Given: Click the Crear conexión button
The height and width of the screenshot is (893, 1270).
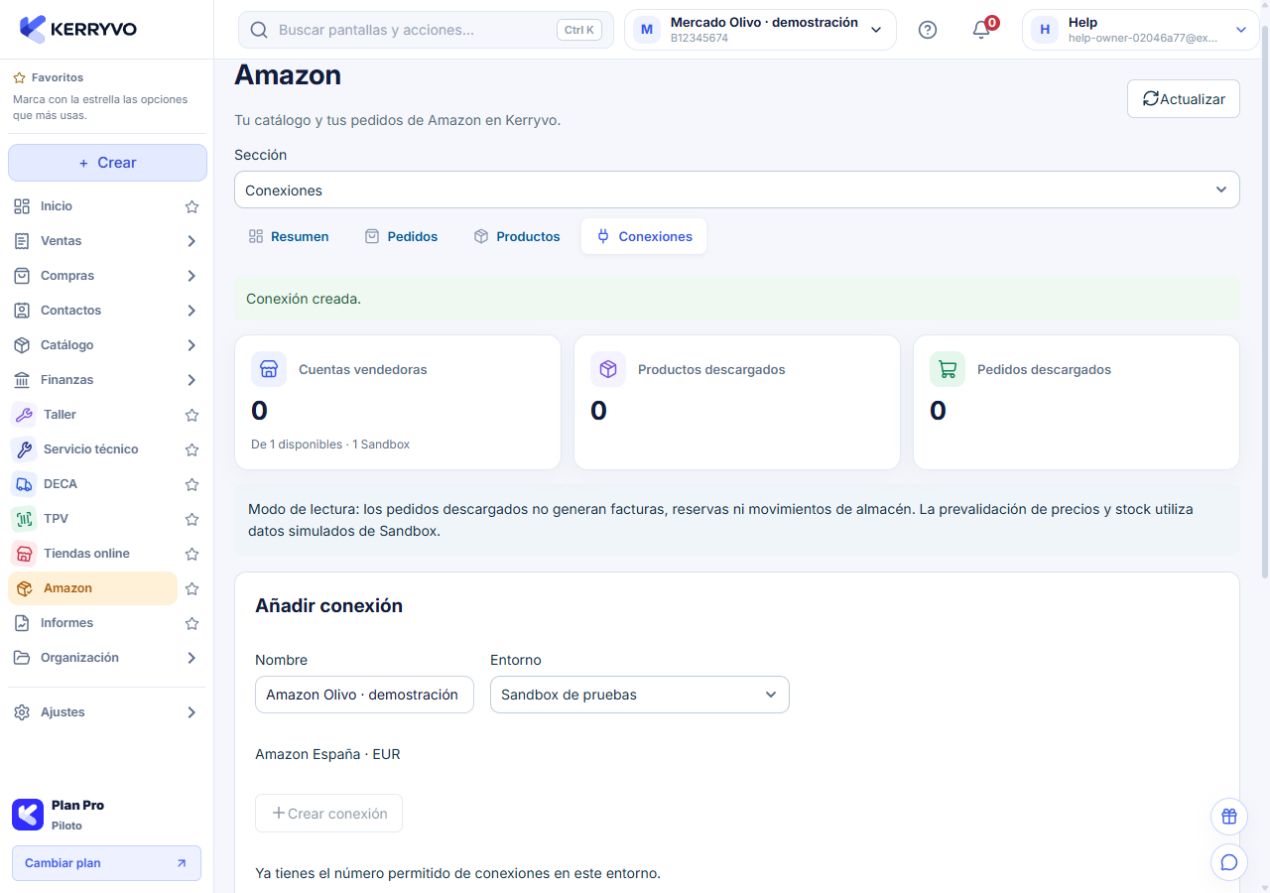Looking at the screenshot, I should [329, 813].
